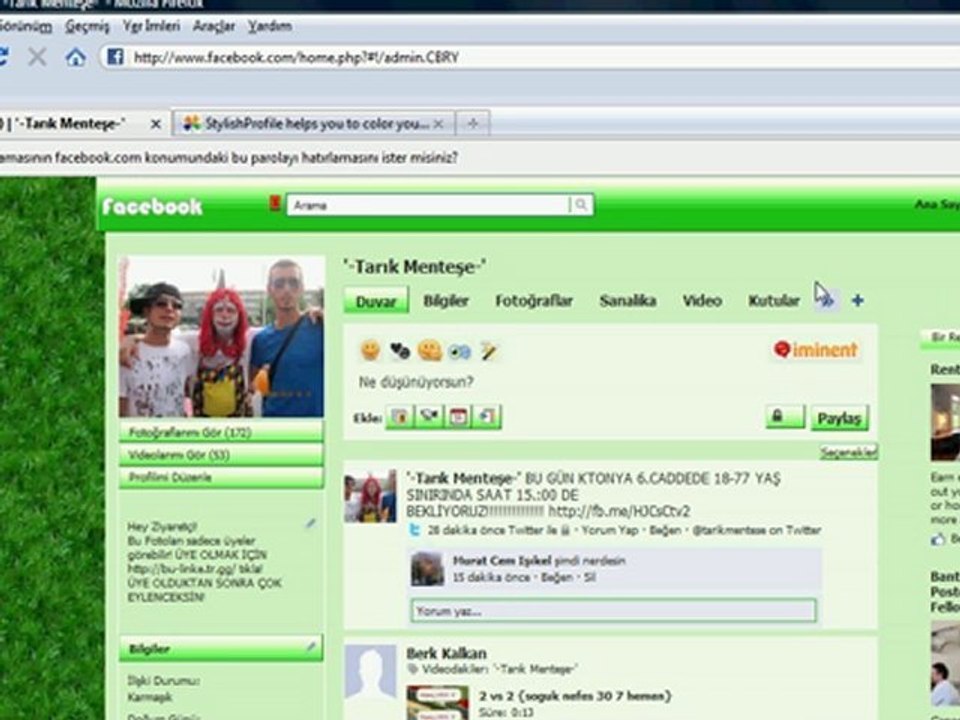
Task: Open the Yer İmleri menu
Action: coord(151,26)
